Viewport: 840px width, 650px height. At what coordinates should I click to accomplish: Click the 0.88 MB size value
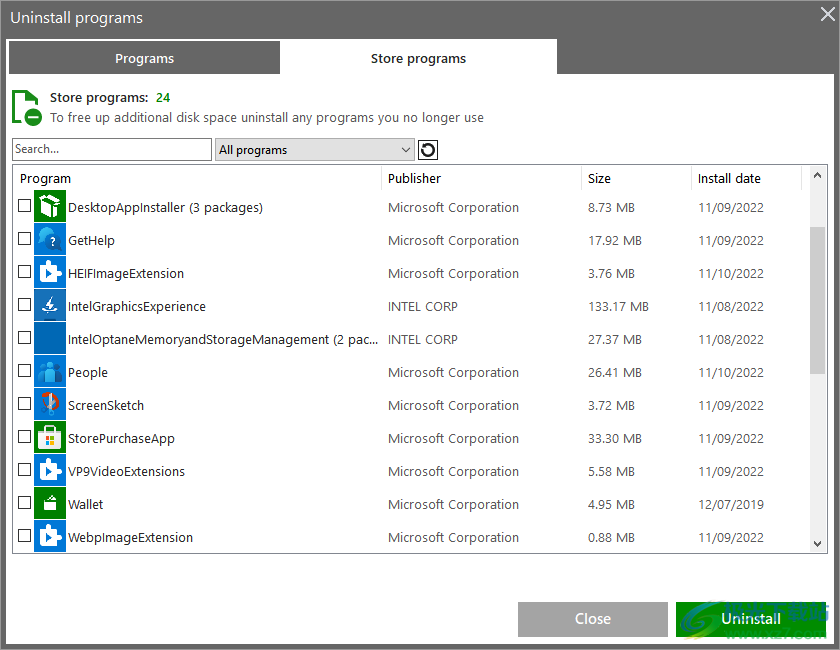coord(611,537)
